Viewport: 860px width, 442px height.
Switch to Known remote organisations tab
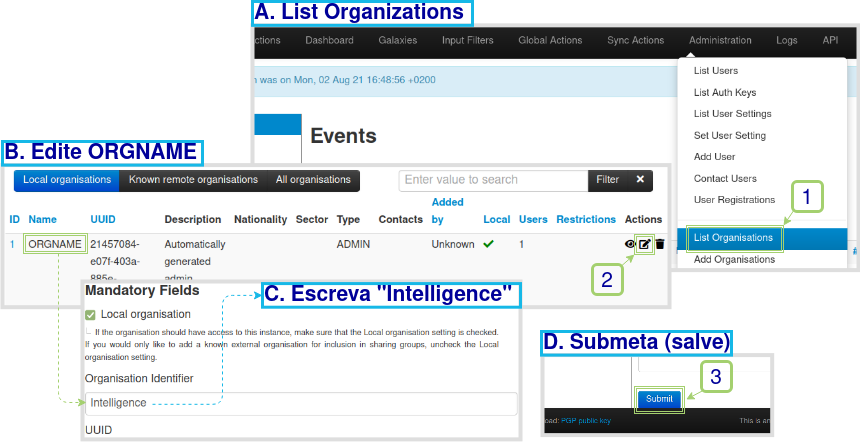click(193, 180)
